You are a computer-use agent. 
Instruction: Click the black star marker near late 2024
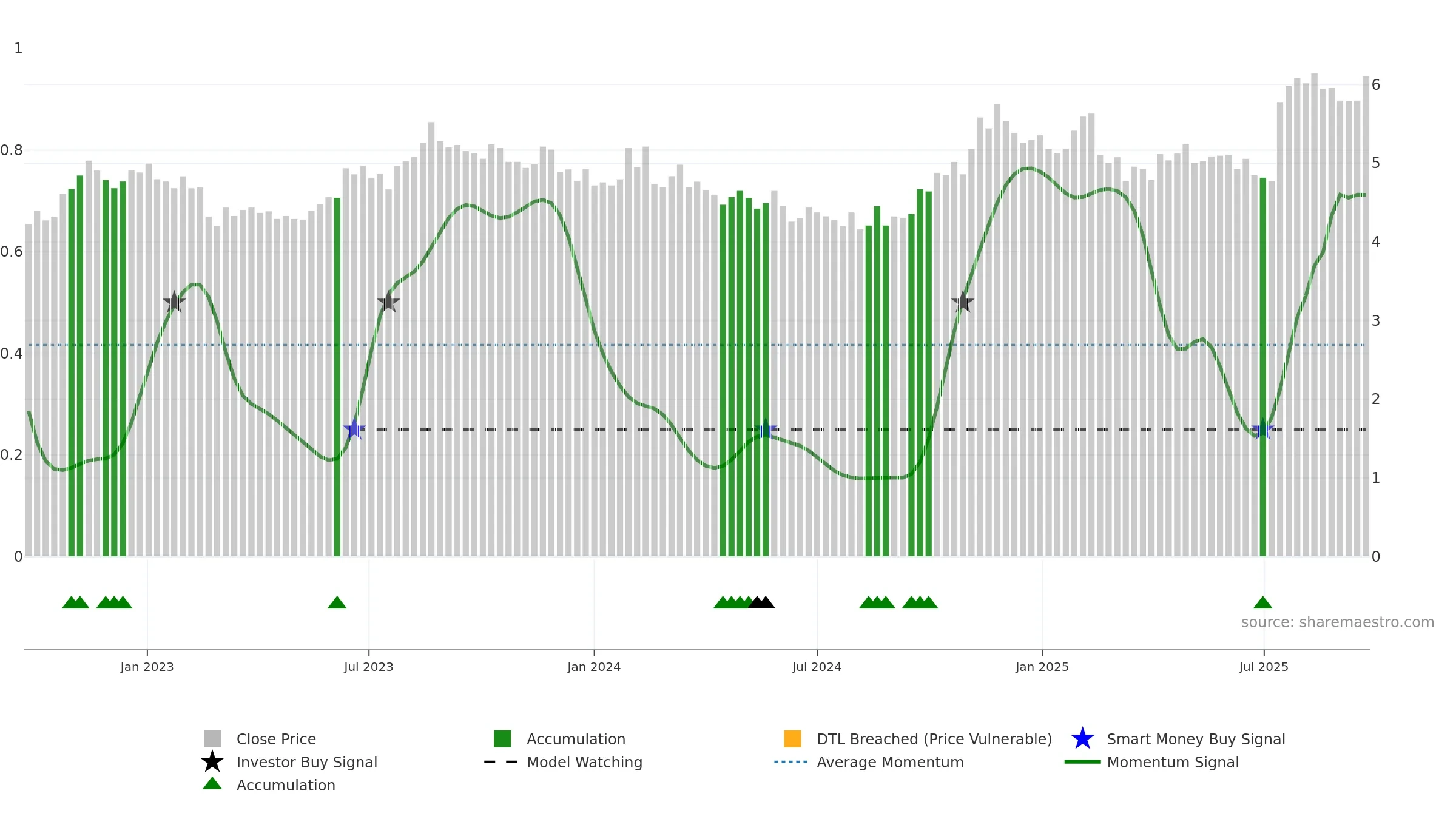coord(963,302)
